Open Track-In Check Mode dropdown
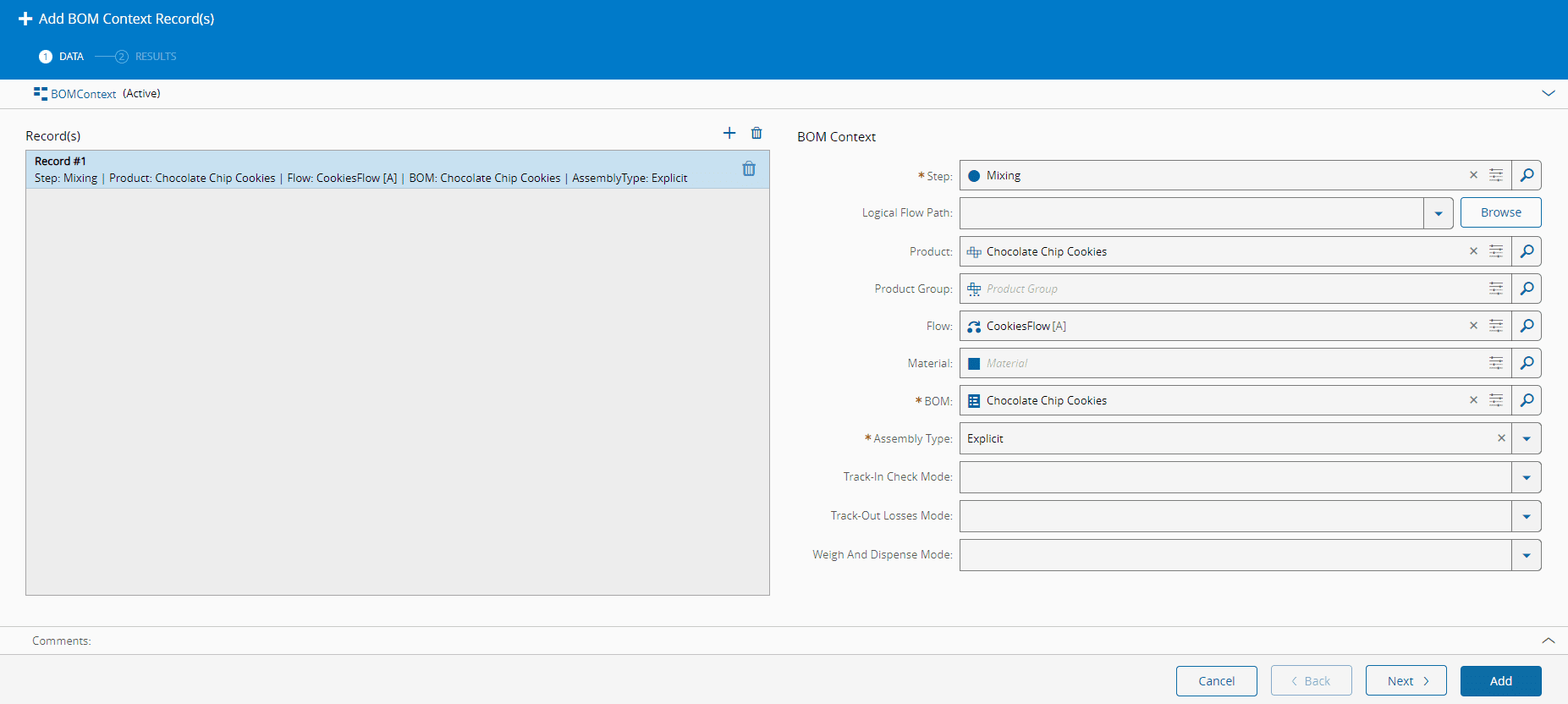Viewport: 1568px width, 704px height. point(1527,477)
